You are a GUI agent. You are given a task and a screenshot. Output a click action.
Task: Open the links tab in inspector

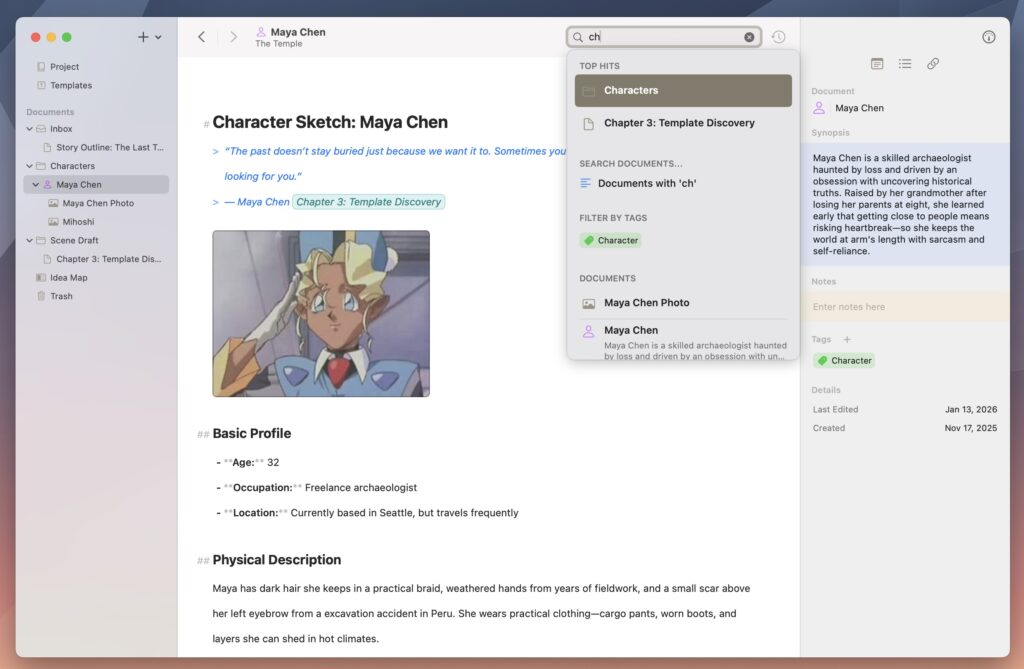pos(933,64)
